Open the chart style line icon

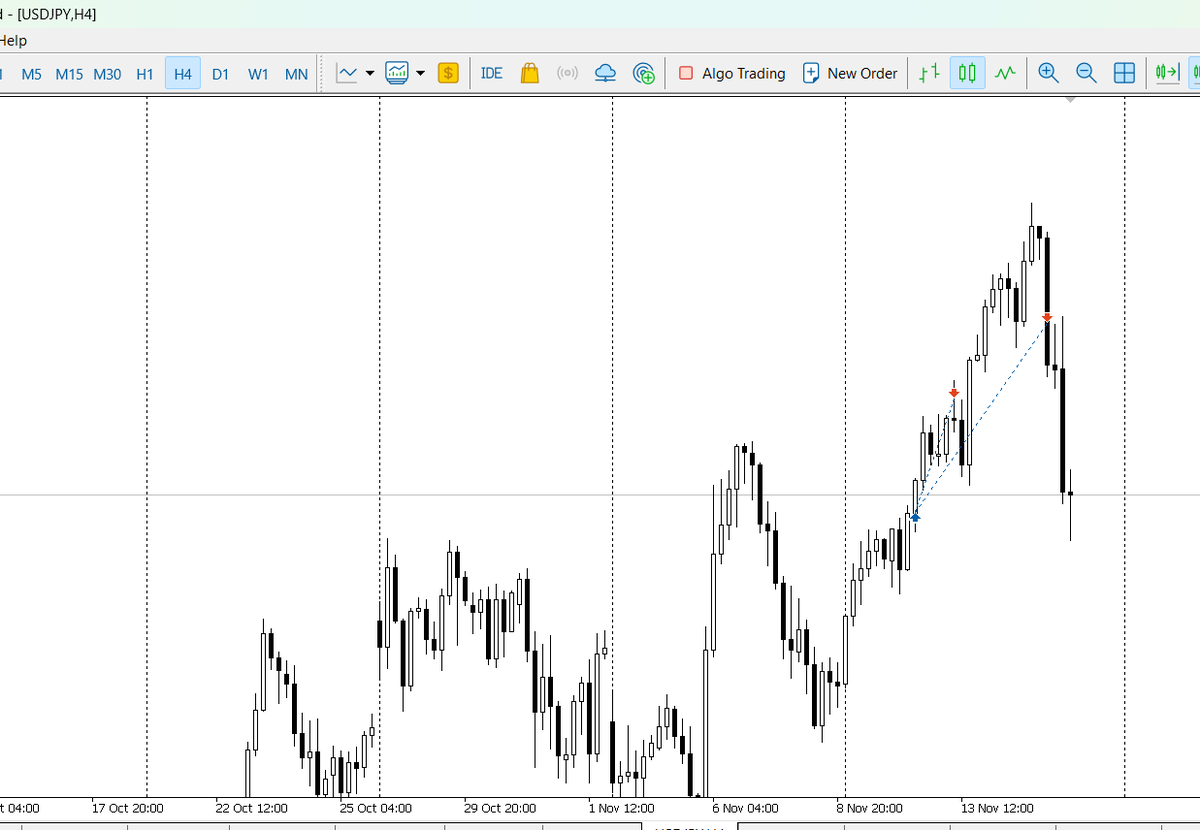pyautogui.click(x=348, y=73)
